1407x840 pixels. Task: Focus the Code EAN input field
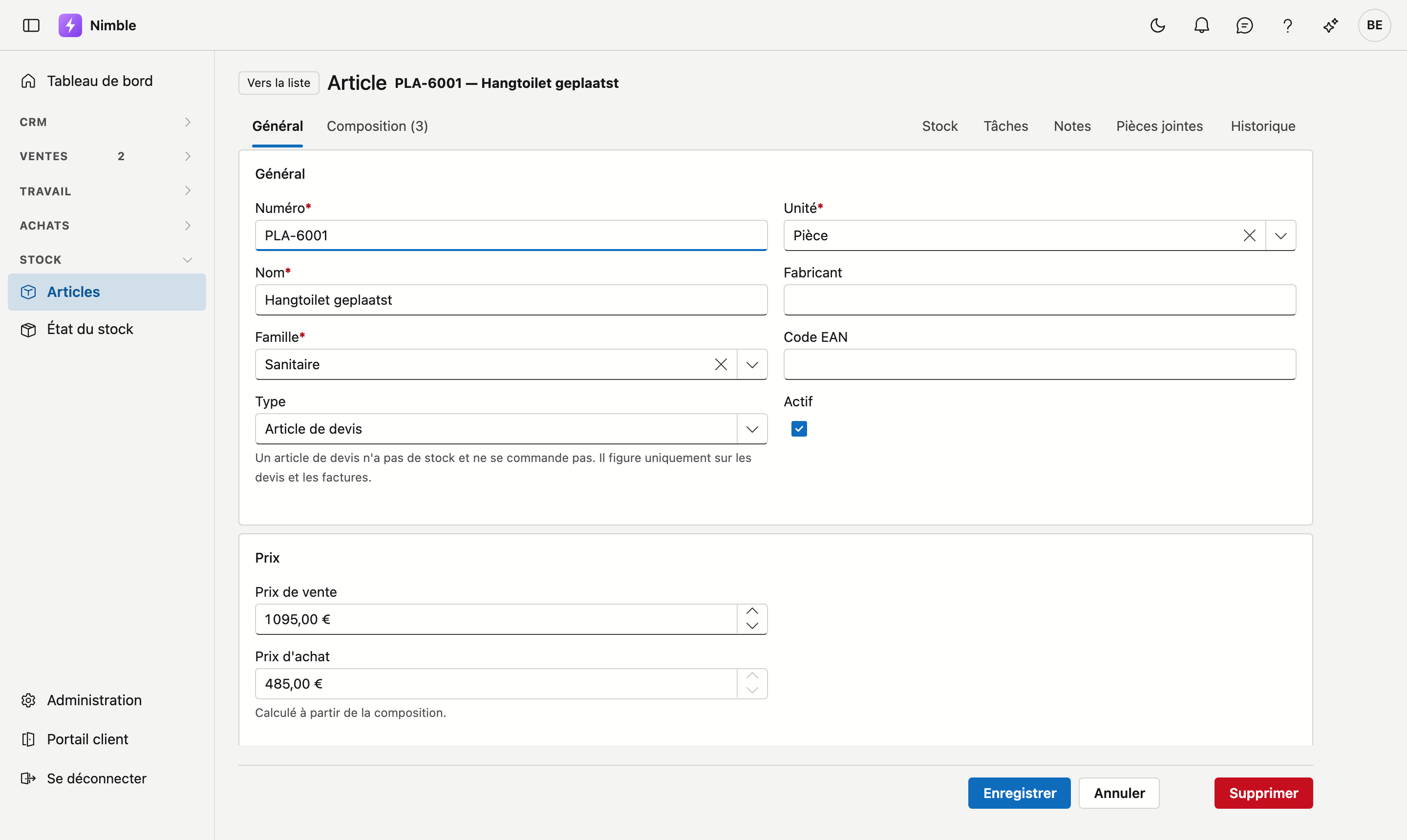[x=1040, y=364]
